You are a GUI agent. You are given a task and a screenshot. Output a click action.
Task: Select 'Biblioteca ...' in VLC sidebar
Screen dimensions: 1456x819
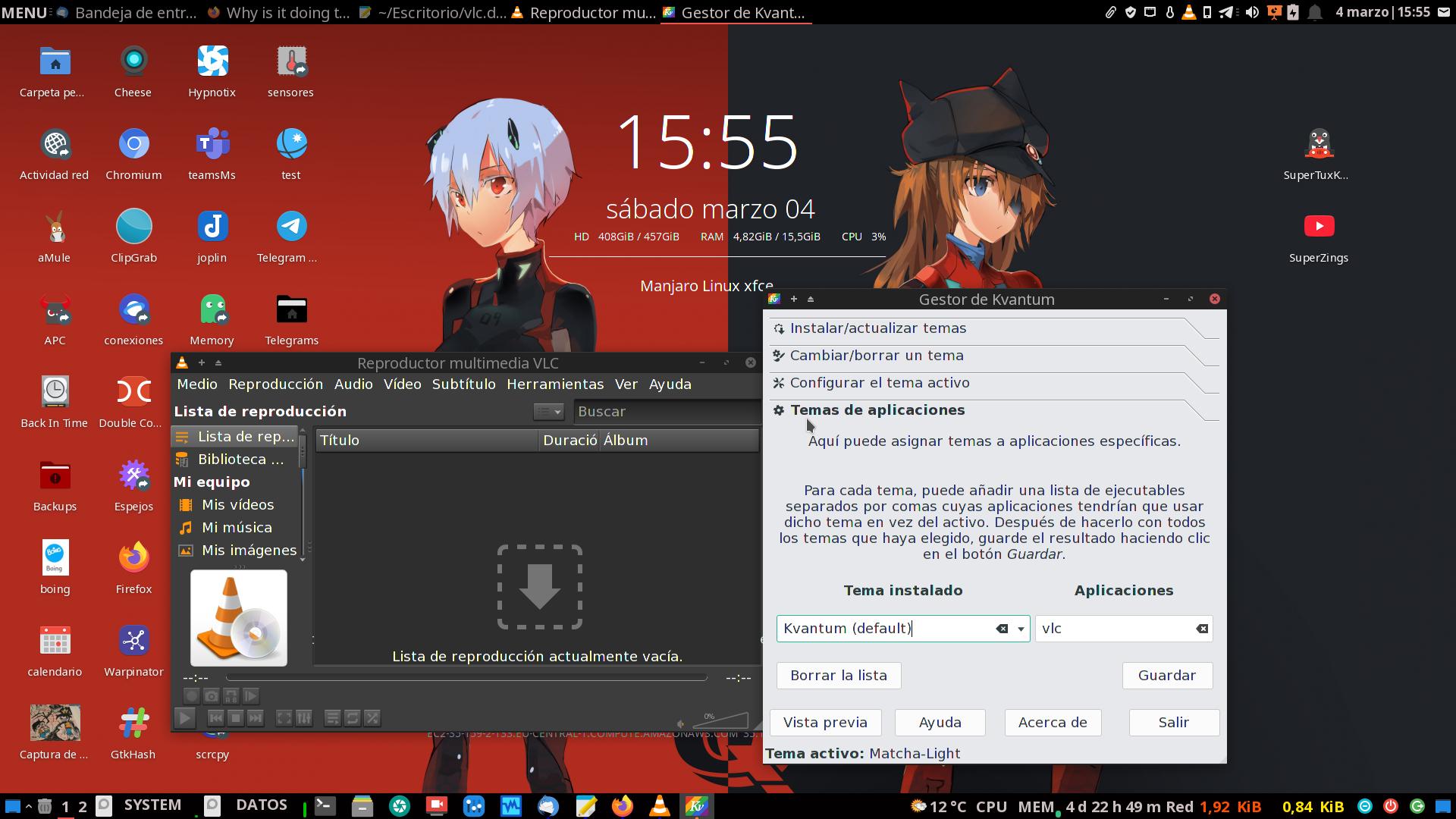click(236, 460)
